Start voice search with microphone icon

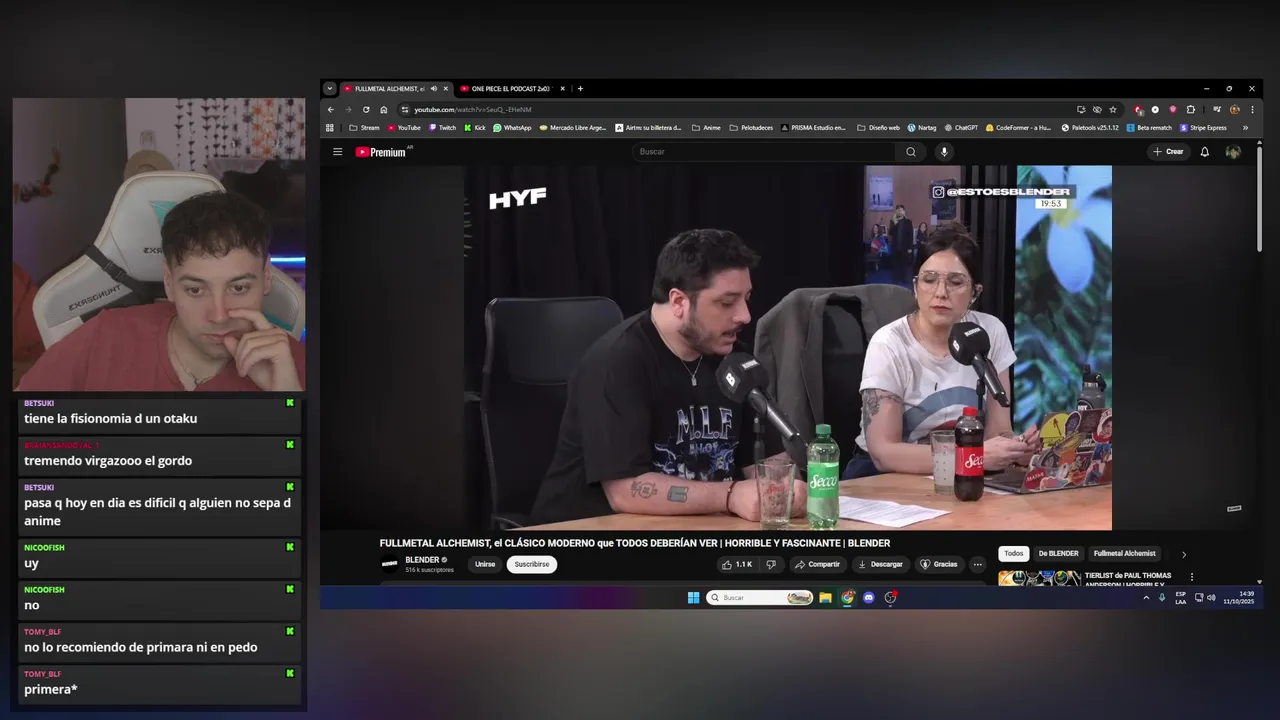pos(943,152)
